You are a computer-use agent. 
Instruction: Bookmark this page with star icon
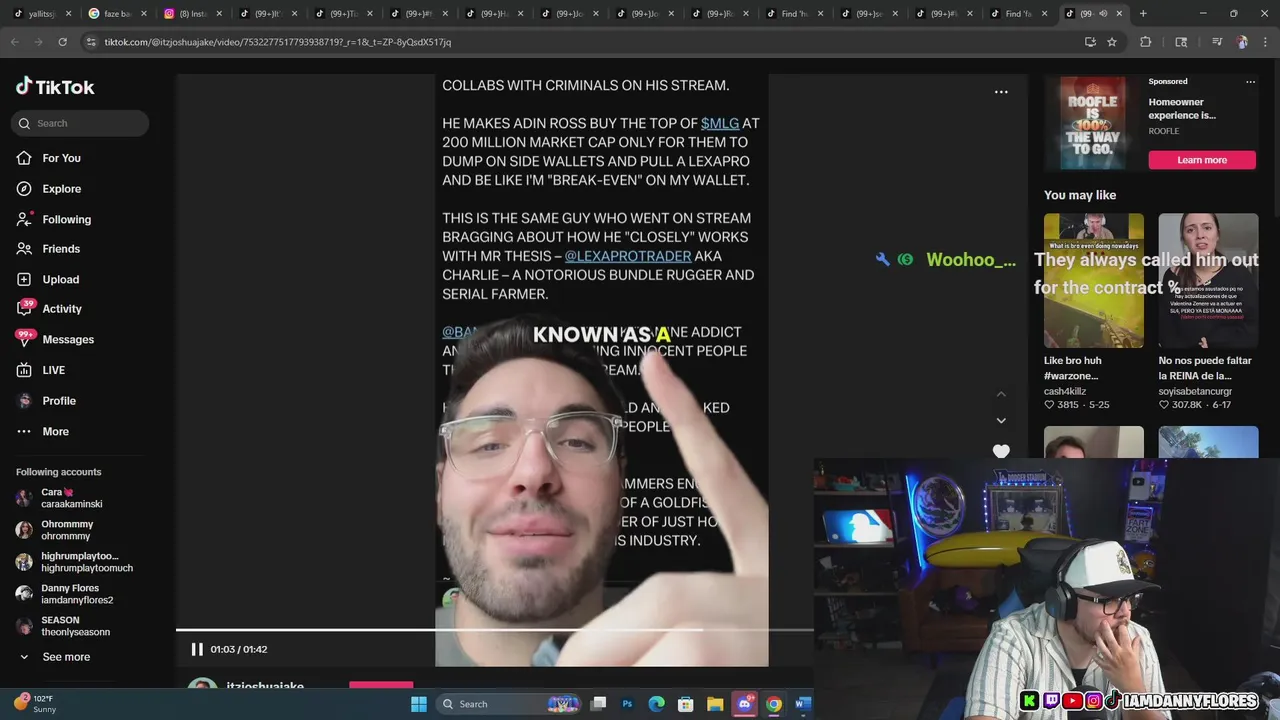(1112, 42)
